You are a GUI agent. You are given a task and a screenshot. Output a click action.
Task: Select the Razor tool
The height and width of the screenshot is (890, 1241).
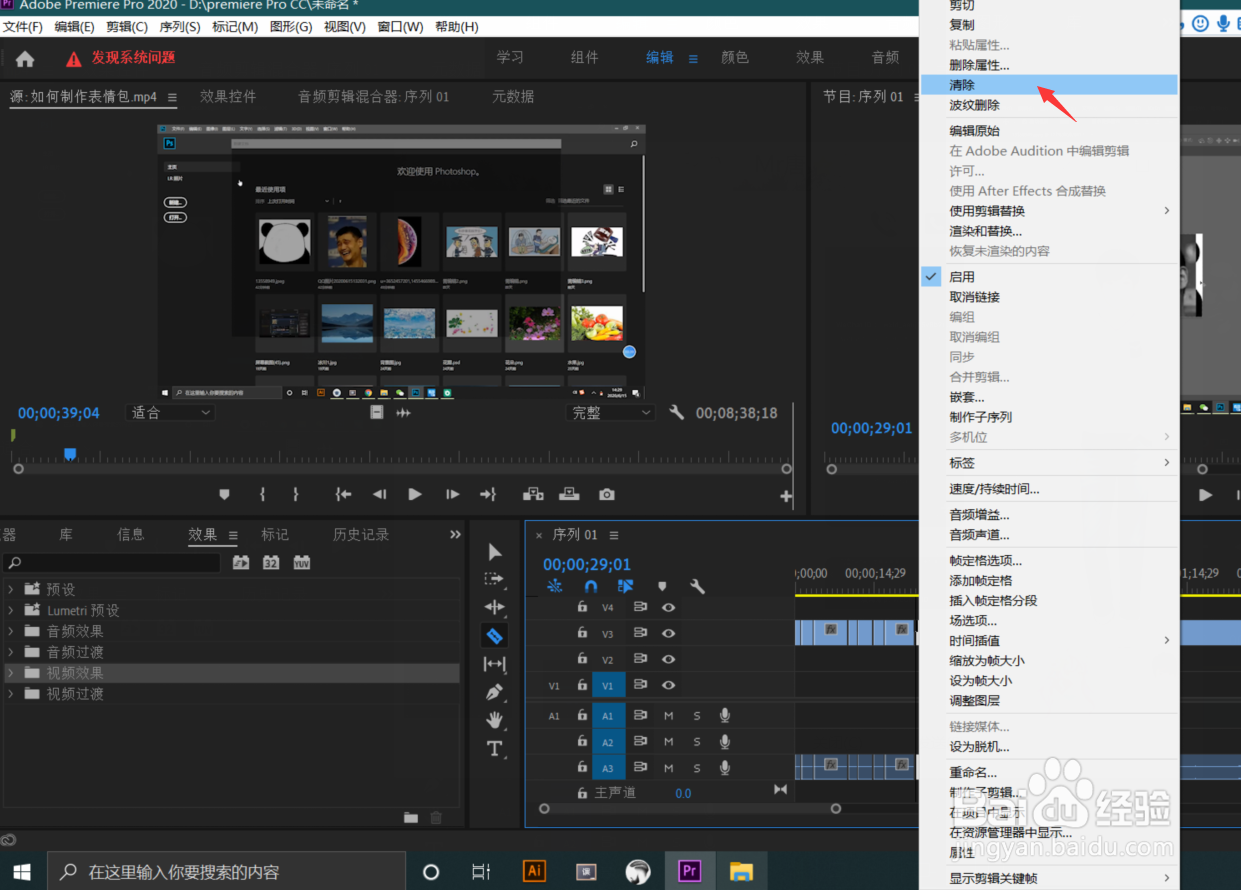coord(494,635)
